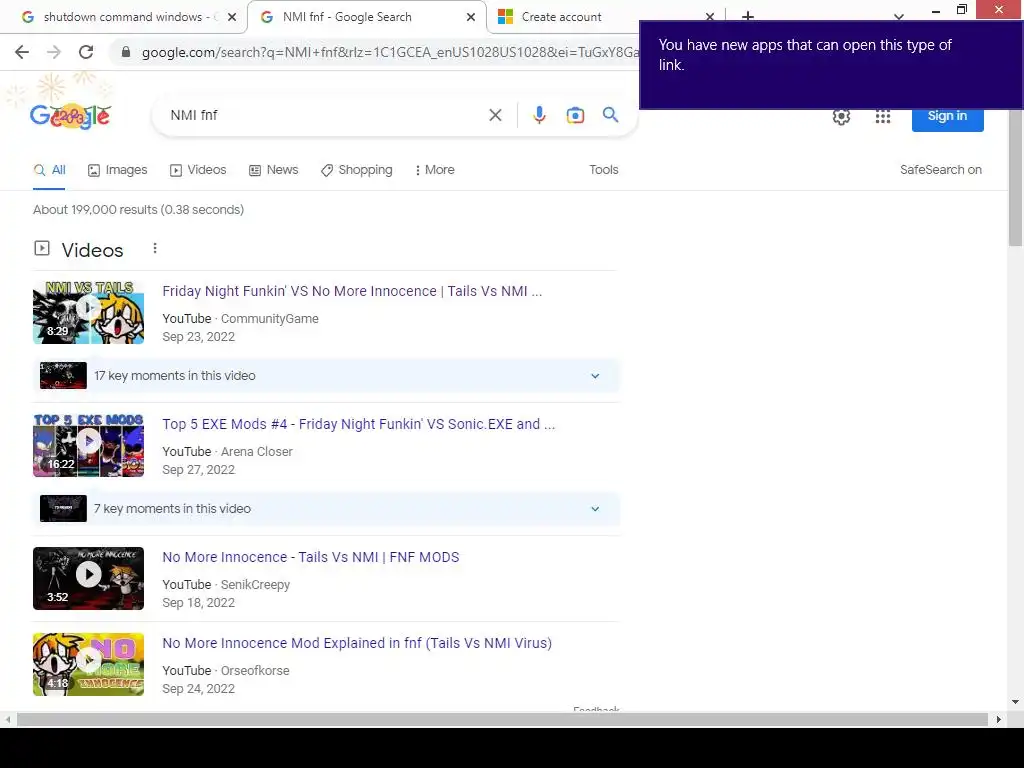Open search by image camera icon
This screenshot has height=768, width=1024.
[575, 116]
